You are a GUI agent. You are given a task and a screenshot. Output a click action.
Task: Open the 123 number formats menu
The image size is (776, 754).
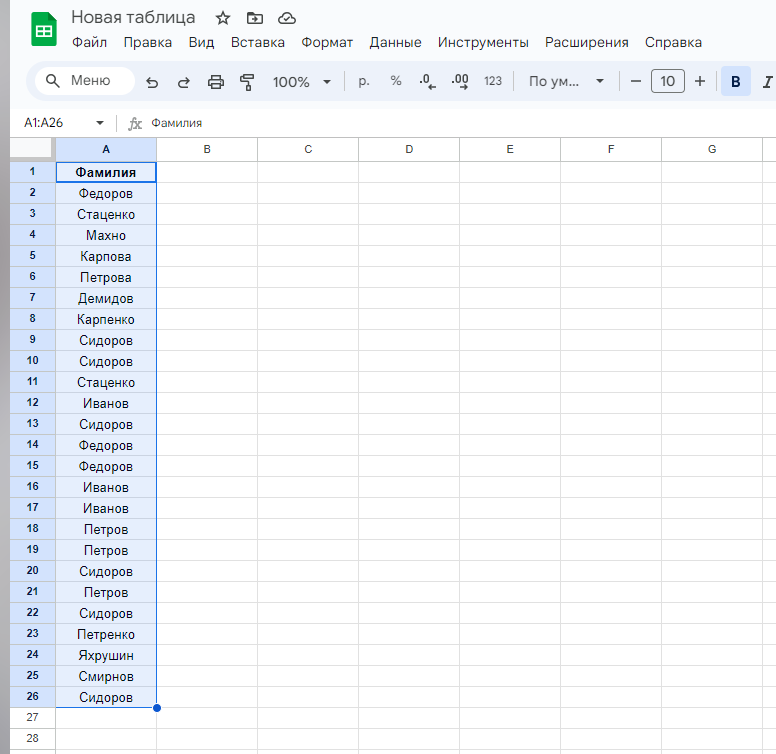point(492,81)
